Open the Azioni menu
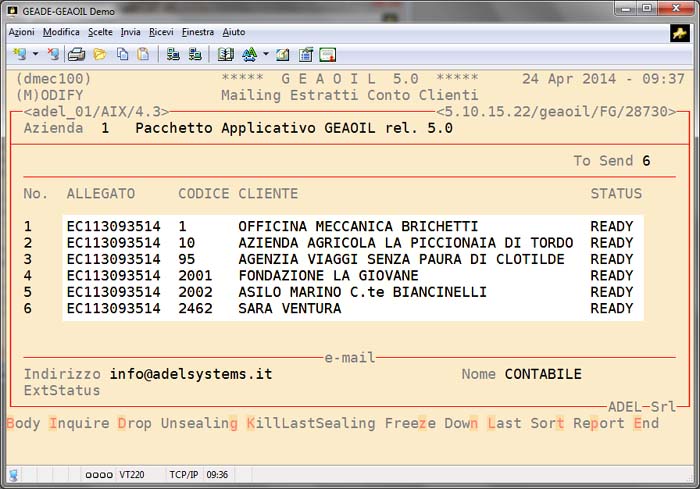The width and height of the screenshot is (700, 489). 21,32
